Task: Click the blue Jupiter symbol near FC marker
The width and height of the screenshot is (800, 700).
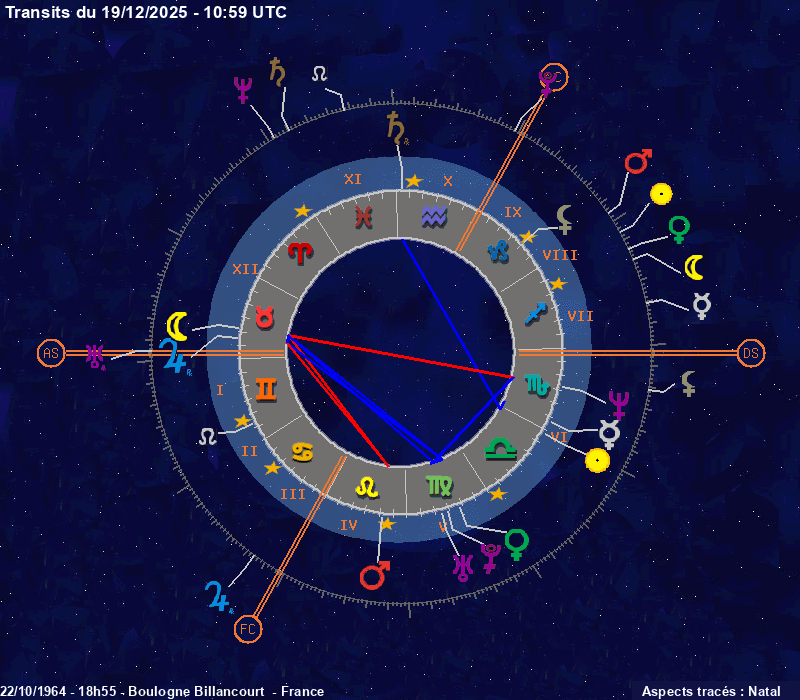Action: click(217, 595)
